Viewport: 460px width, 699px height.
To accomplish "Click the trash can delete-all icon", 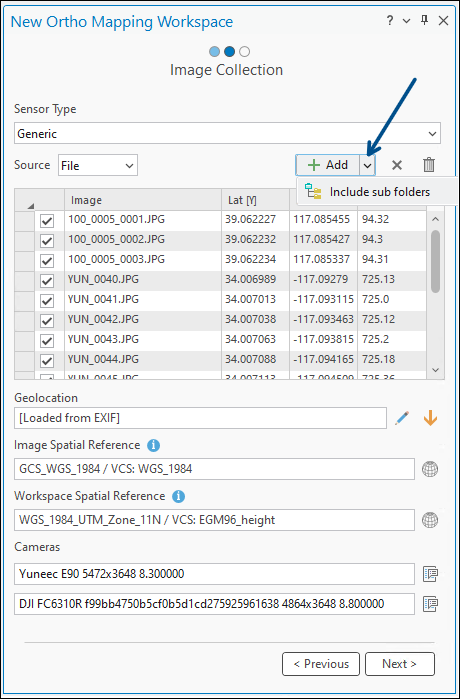I will (x=429, y=165).
